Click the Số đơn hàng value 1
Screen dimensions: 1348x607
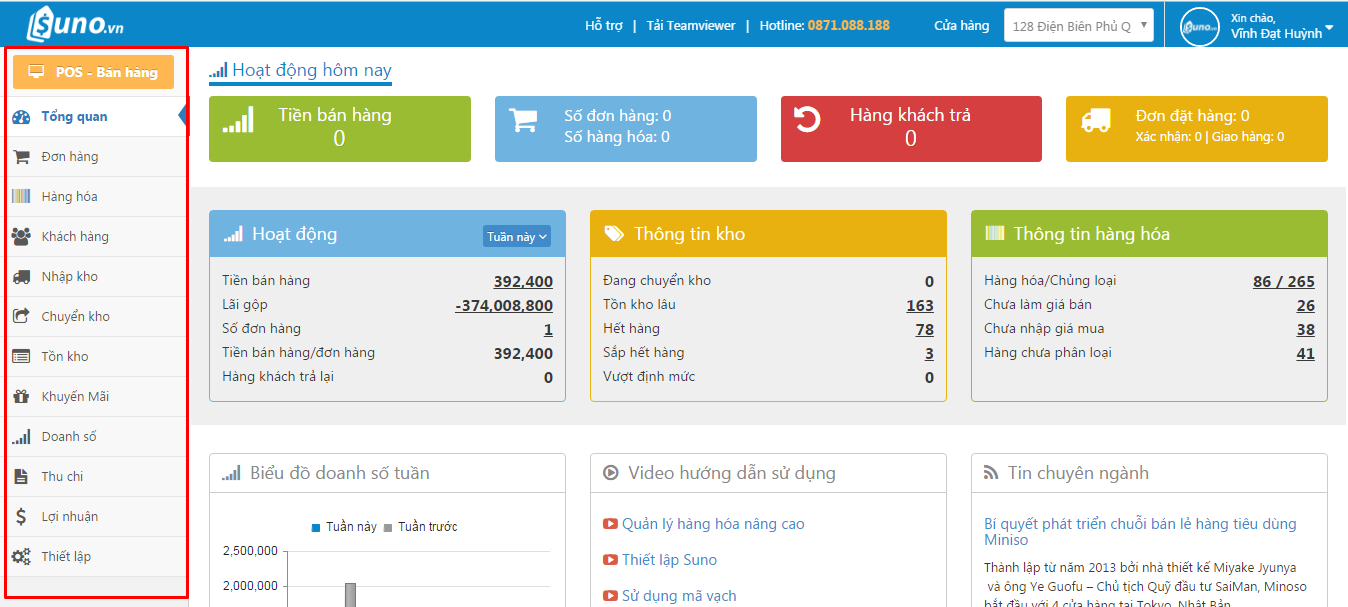tap(548, 330)
